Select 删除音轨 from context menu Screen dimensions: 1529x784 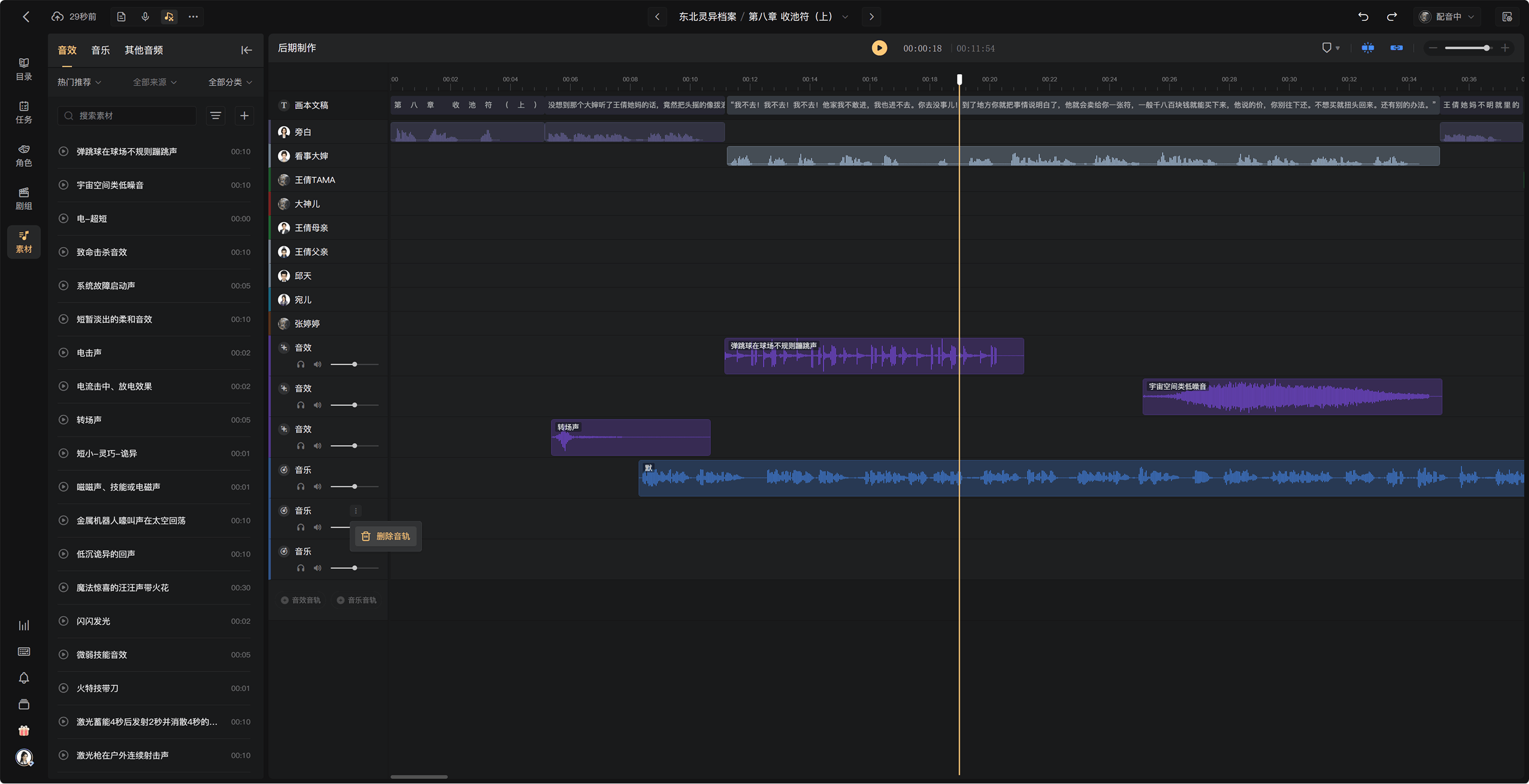386,537
